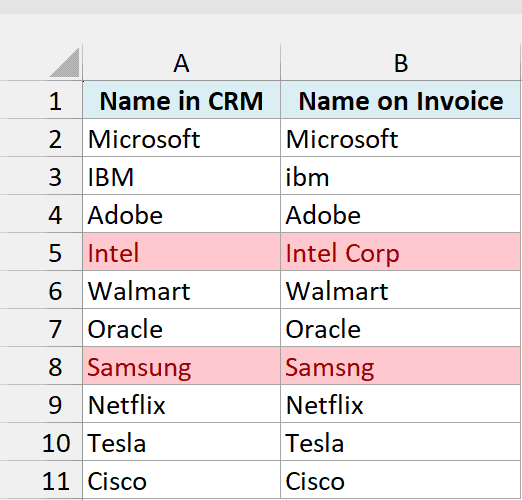Select the cell with uppercase IBM

tap(181, 176)
